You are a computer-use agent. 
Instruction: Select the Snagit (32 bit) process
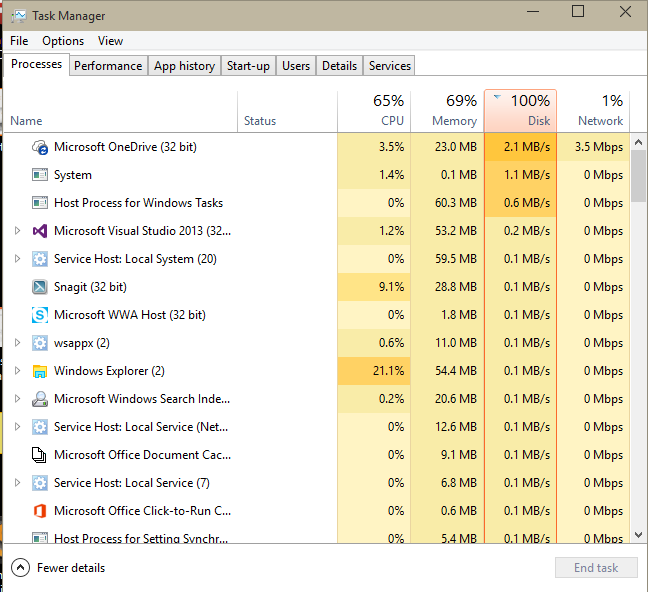tap(317, 287)
